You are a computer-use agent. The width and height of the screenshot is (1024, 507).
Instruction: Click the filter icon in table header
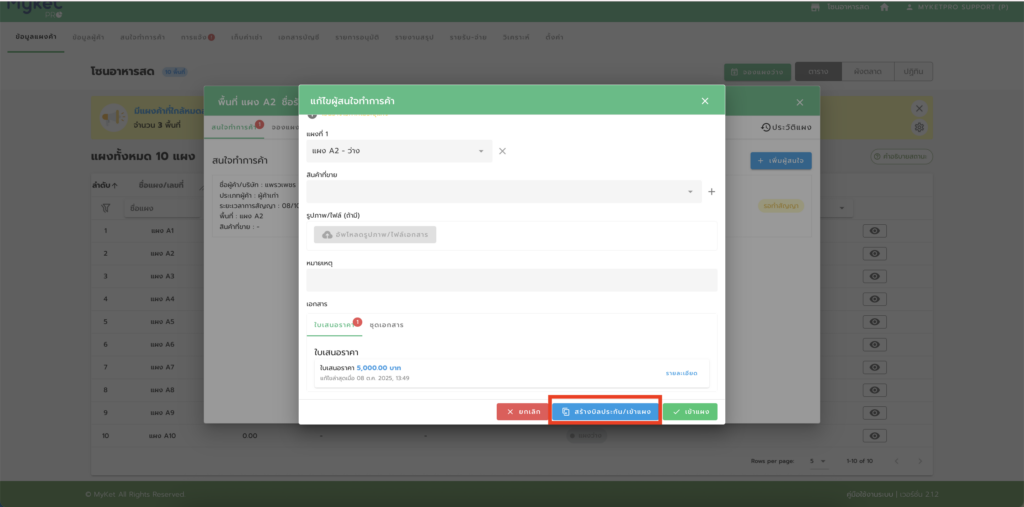pos(106,208)
